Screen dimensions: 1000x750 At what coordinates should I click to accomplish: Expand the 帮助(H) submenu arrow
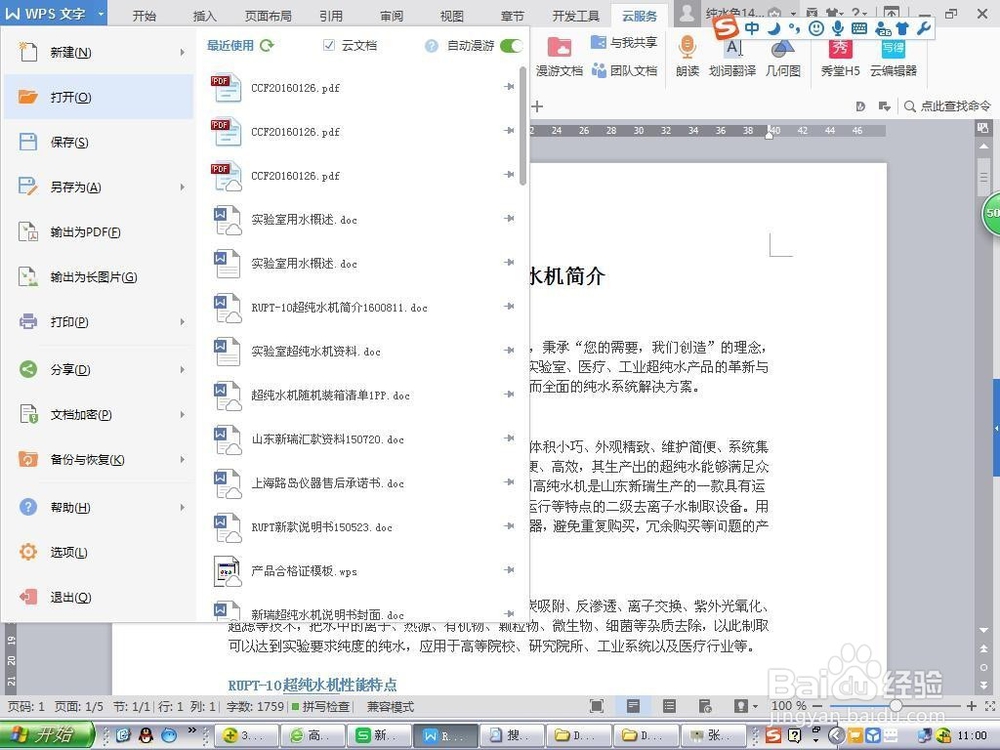(x=182, y=508)
